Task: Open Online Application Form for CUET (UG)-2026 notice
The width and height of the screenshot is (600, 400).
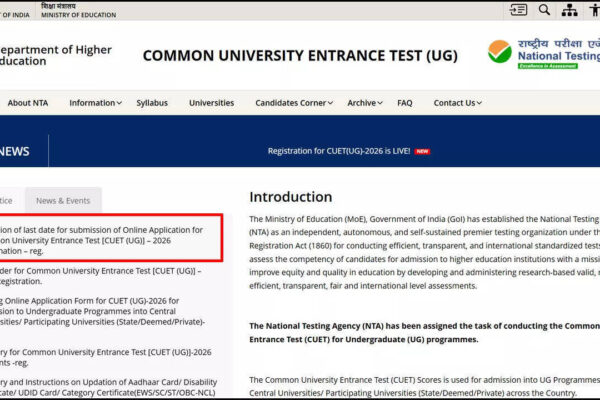Action: coord(103,311)
